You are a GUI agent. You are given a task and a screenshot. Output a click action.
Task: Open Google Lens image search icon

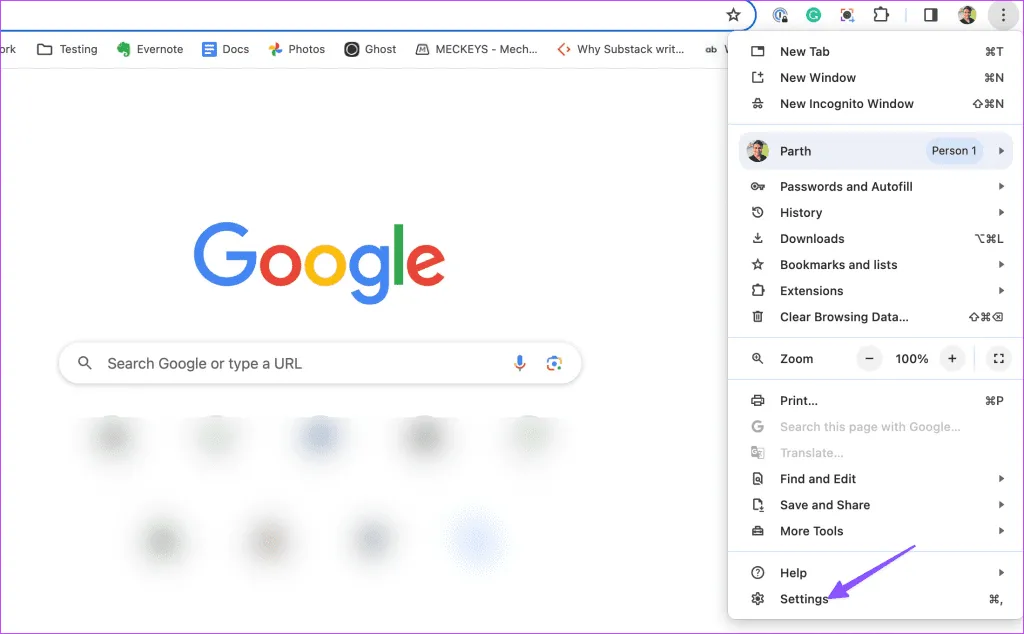pyautogui.click(x=554, y=363)
